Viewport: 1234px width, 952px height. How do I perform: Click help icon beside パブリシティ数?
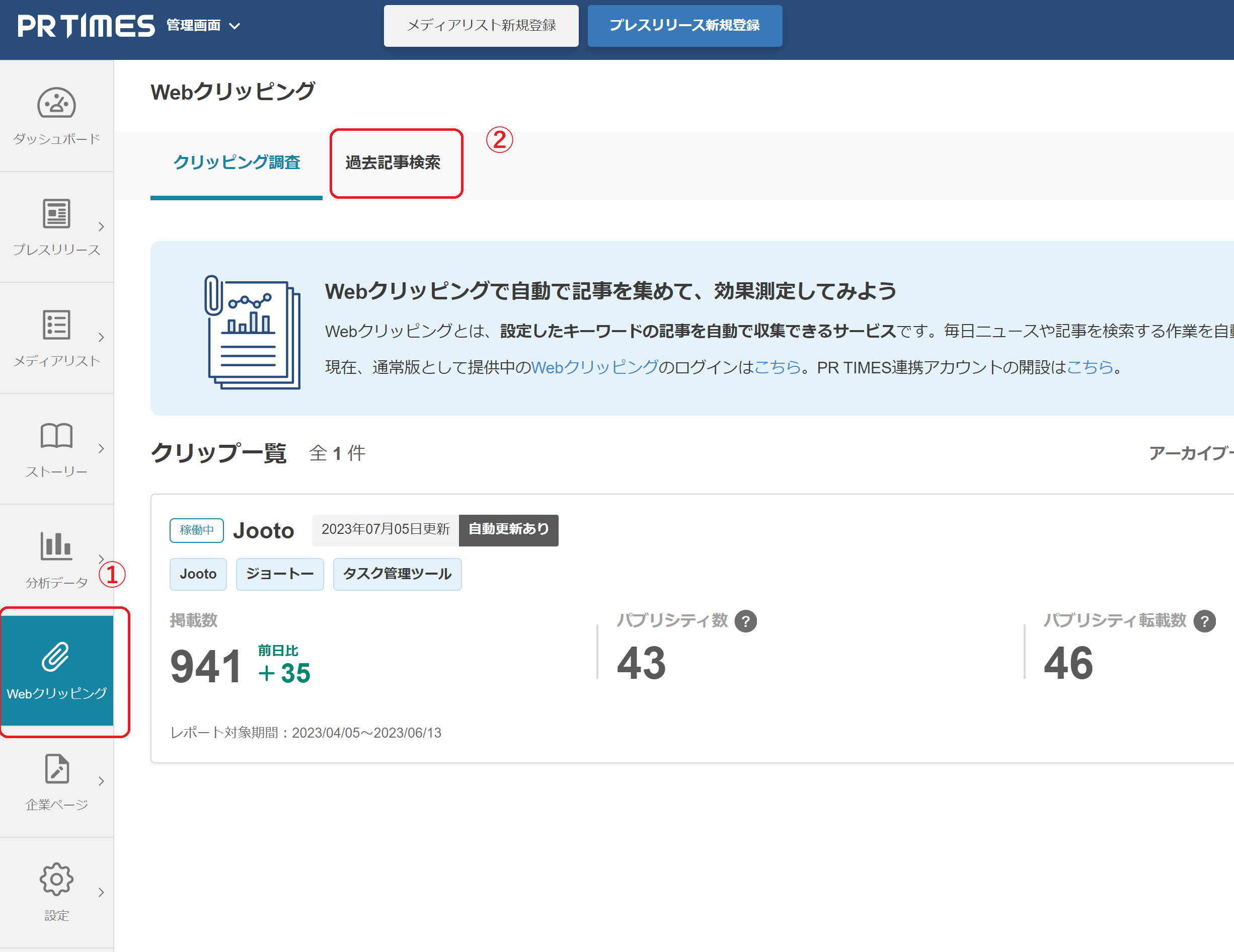tap(745, 621)
